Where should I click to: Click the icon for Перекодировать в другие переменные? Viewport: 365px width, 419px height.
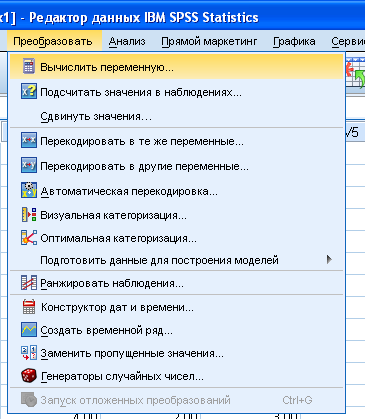pyautogui.click(x=29, y=165)
